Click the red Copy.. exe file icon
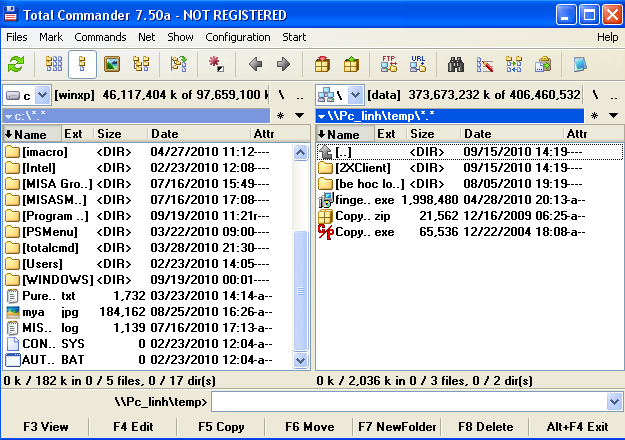Viewport: 625px width, 440px height. pos(326,232)
